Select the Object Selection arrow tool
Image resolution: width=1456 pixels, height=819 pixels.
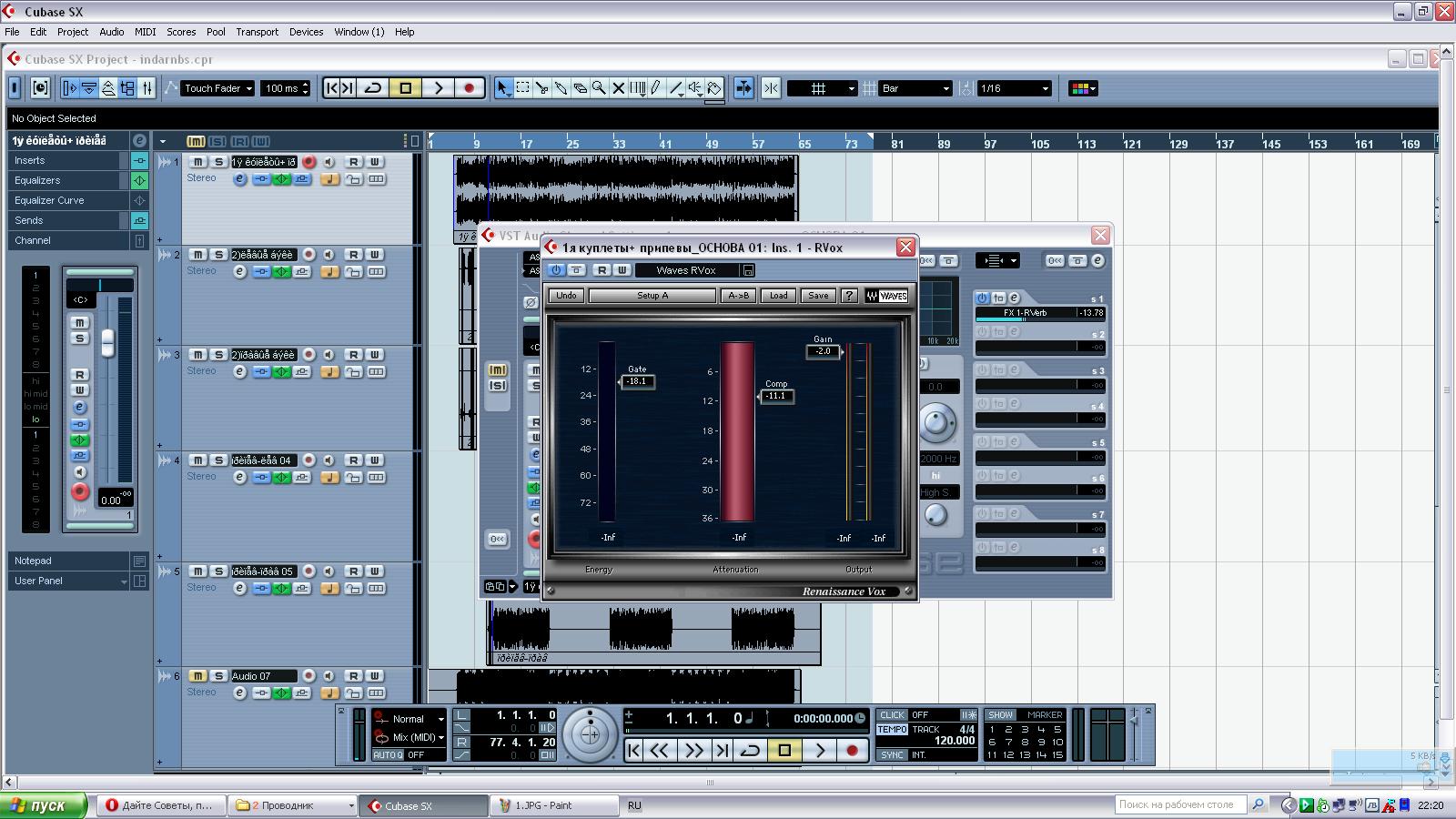[x=503, y=88]
